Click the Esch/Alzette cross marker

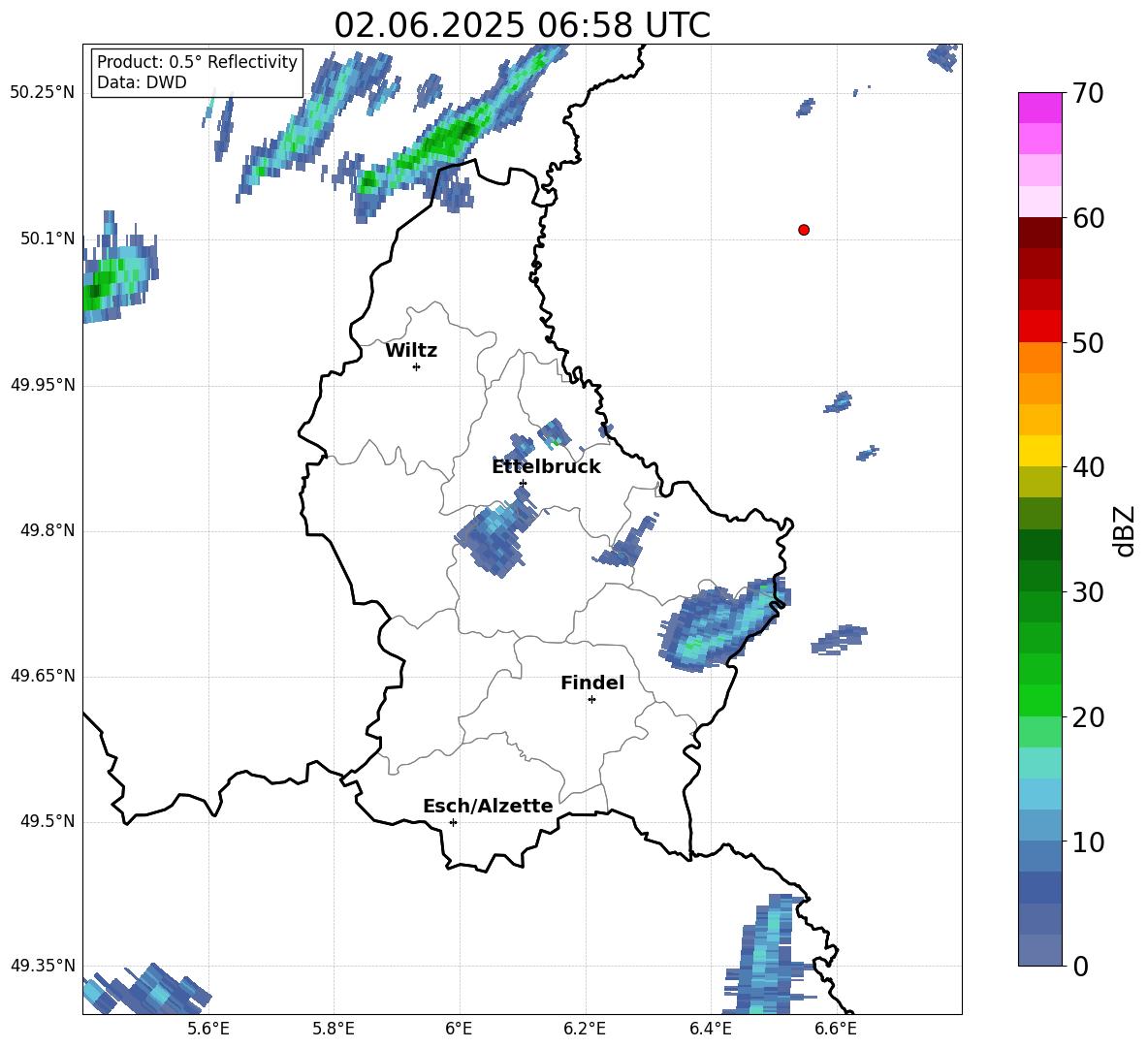coord(453,822)
